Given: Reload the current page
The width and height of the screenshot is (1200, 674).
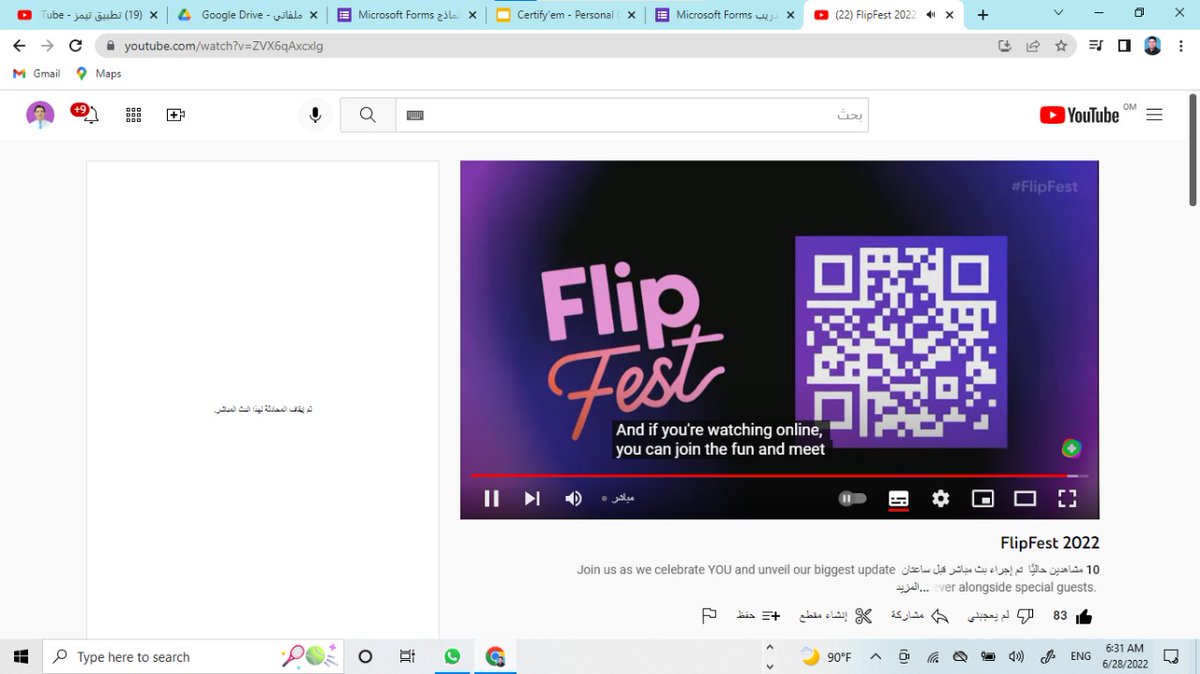Looking at the screenshot, I should click(x=75, y=46).
